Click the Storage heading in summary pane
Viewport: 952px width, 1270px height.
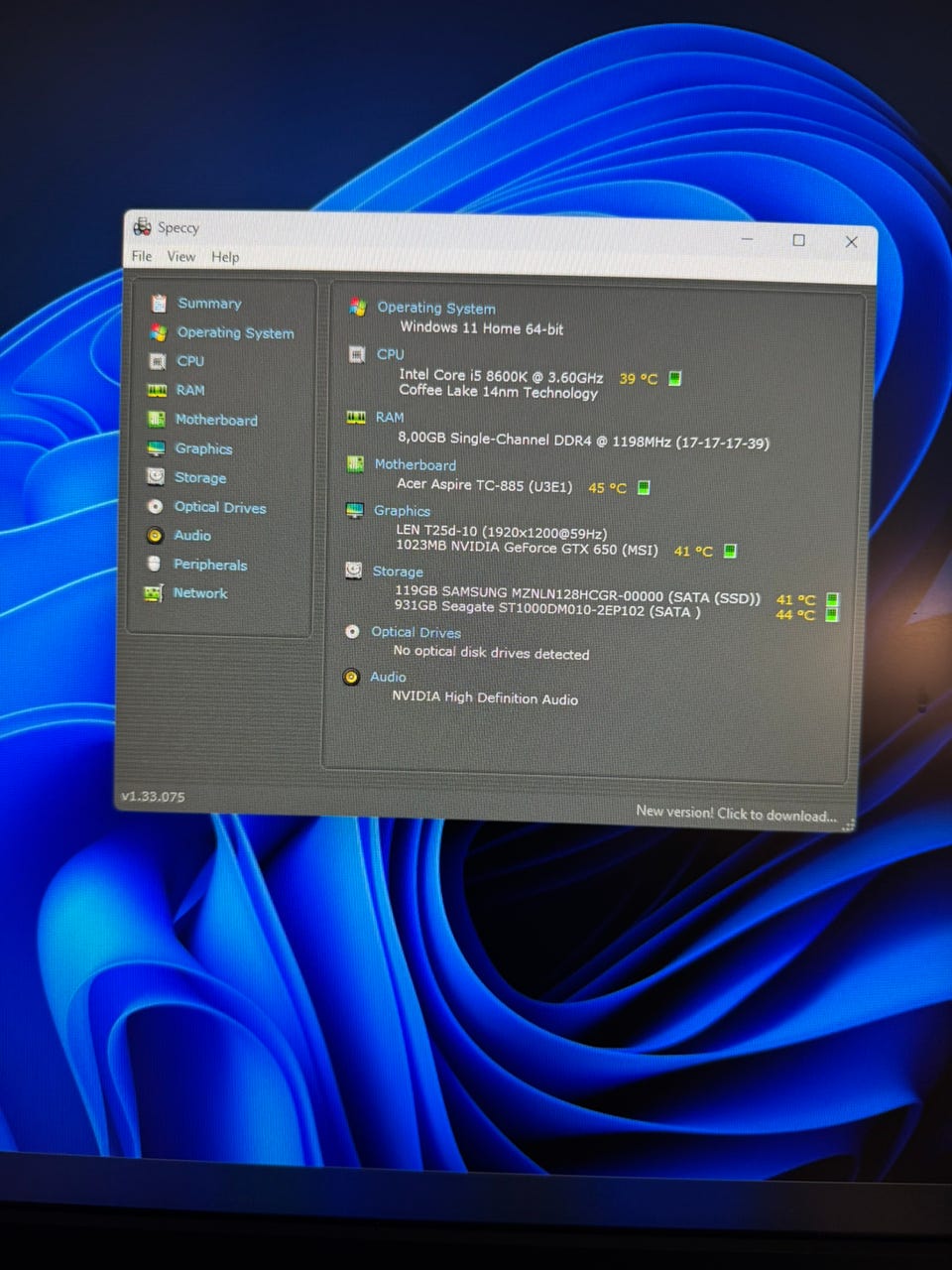[398, 571]
